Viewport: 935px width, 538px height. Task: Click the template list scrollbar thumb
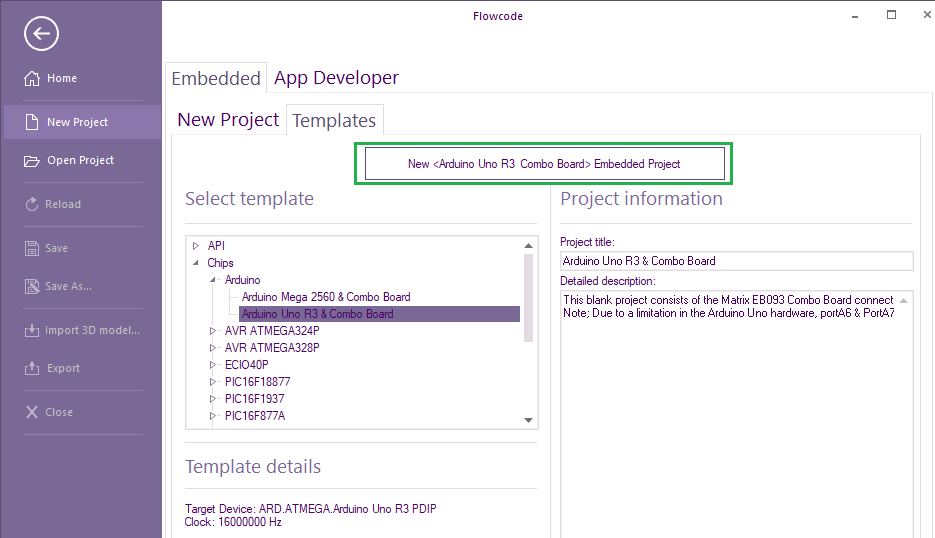coord(528,298)
